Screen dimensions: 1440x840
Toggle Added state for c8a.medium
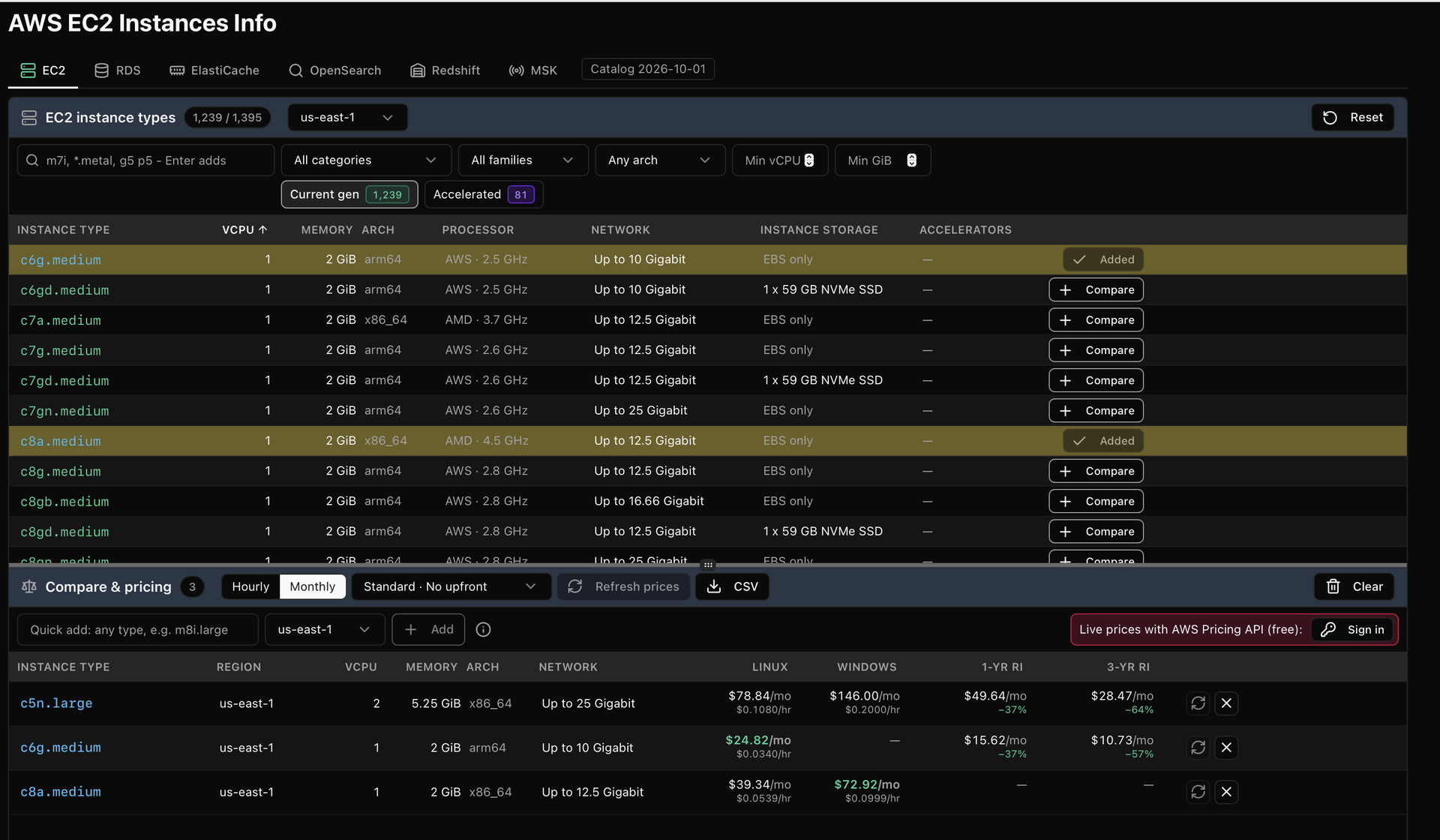point(1103,441)
